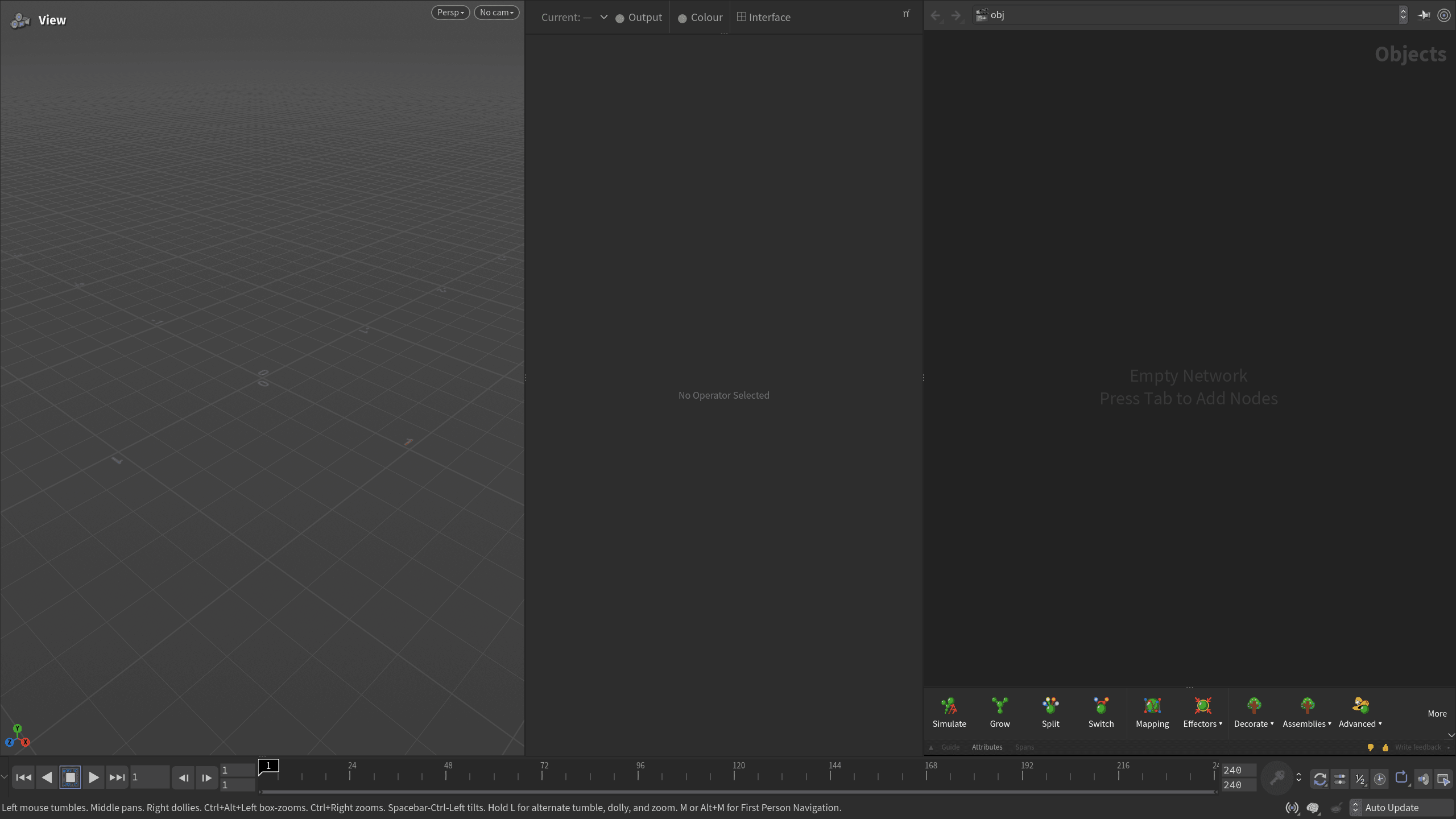Play animation forward
1456x819 pixels.
pos(94,777)
